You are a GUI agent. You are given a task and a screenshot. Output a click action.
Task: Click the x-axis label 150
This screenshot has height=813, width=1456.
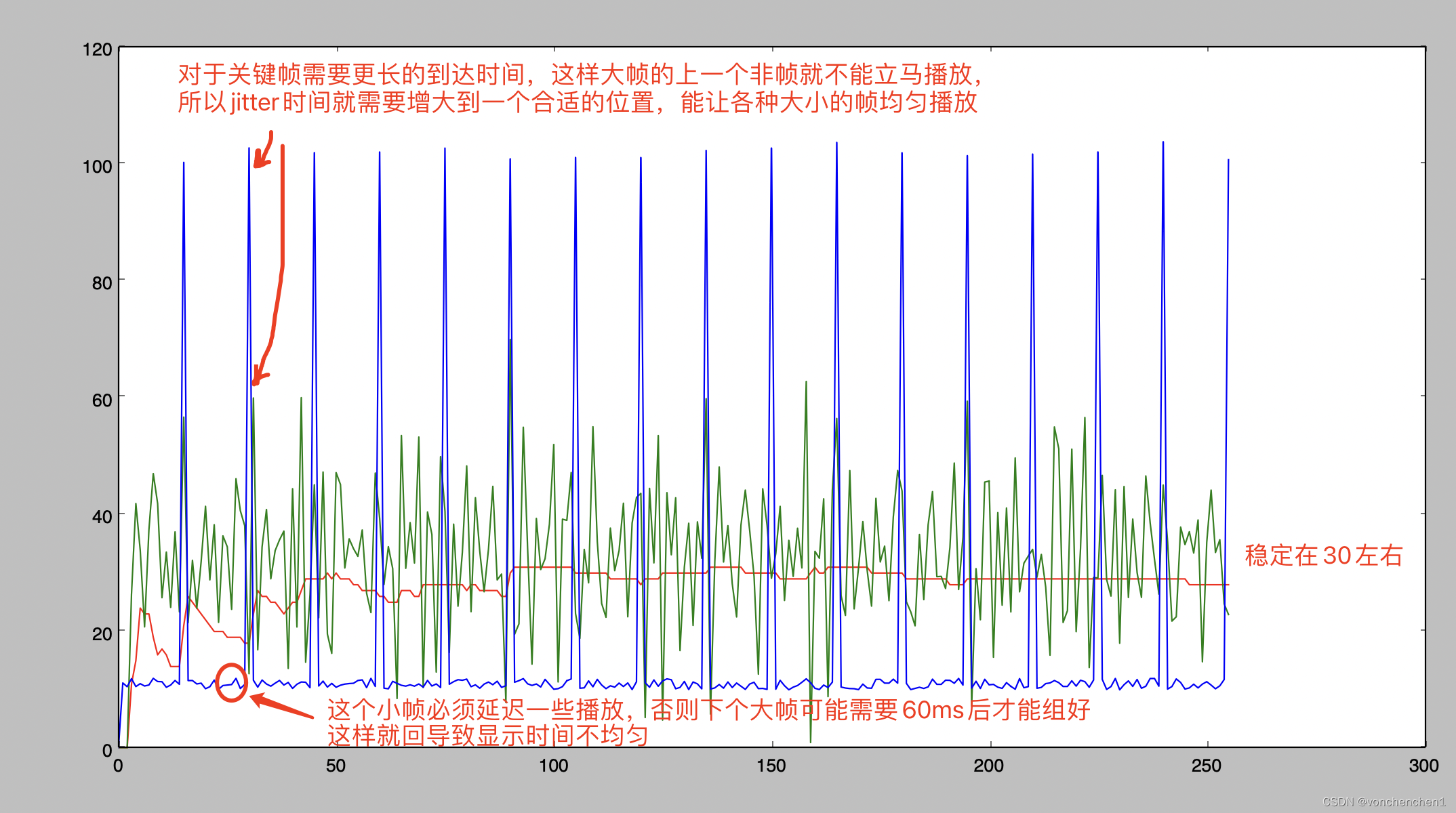[771, 766]
